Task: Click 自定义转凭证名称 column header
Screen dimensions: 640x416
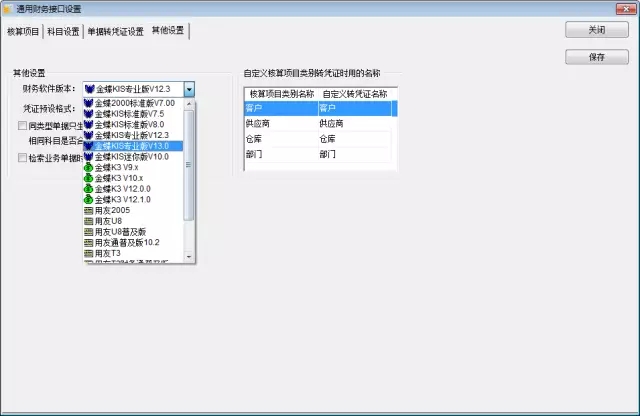Action: [x=355, y=94]
